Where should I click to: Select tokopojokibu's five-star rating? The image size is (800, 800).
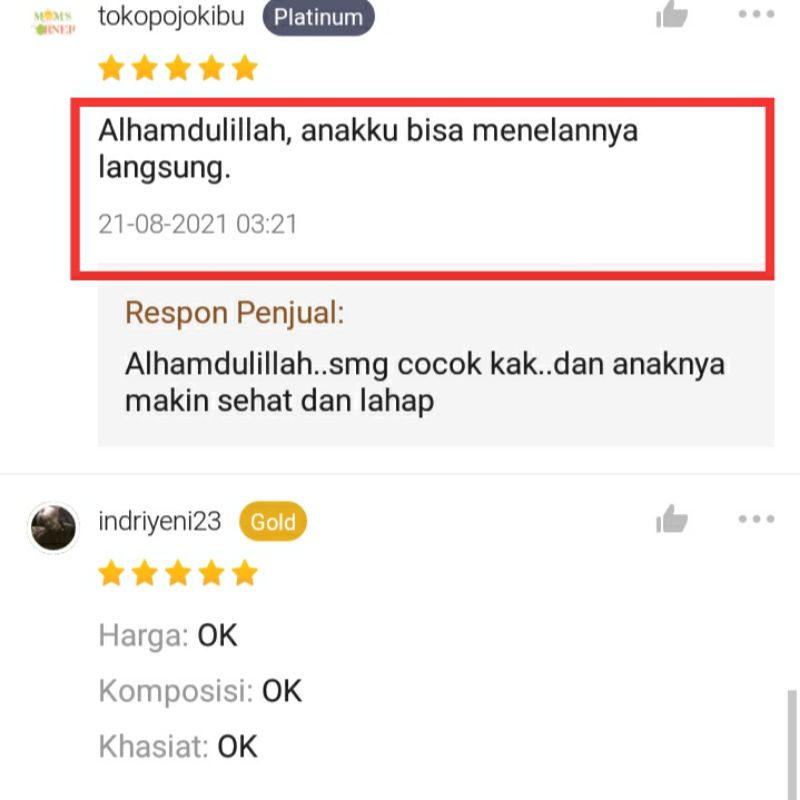pyautogui.click(x=178, y=68)
